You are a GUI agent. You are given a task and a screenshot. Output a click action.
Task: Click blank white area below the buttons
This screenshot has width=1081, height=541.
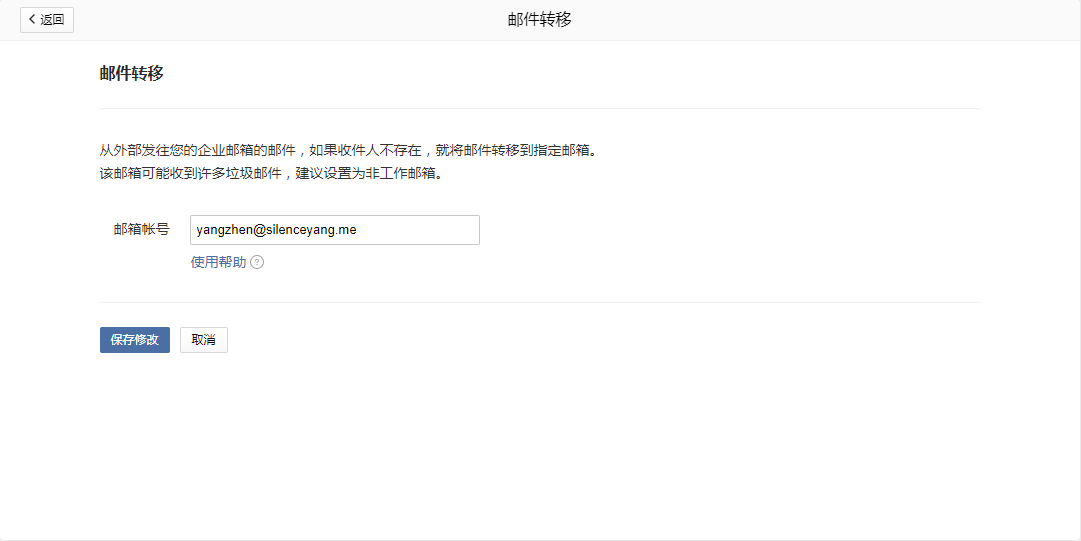tap(540, 450)
